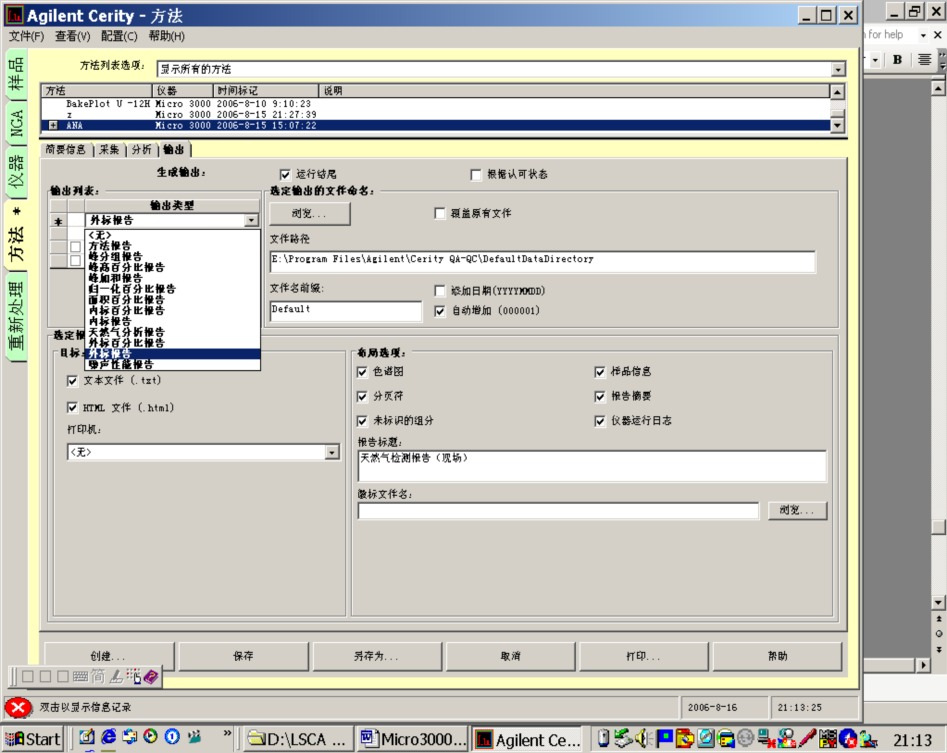Click the red error icon in status bar
This screenshot has height=753, width=947.
point(18,707)
